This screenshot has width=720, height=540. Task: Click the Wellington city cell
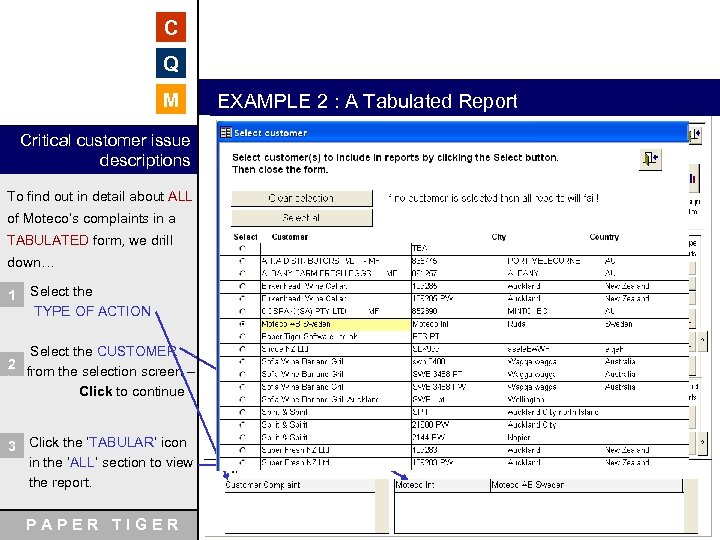[x=526, y=399]
